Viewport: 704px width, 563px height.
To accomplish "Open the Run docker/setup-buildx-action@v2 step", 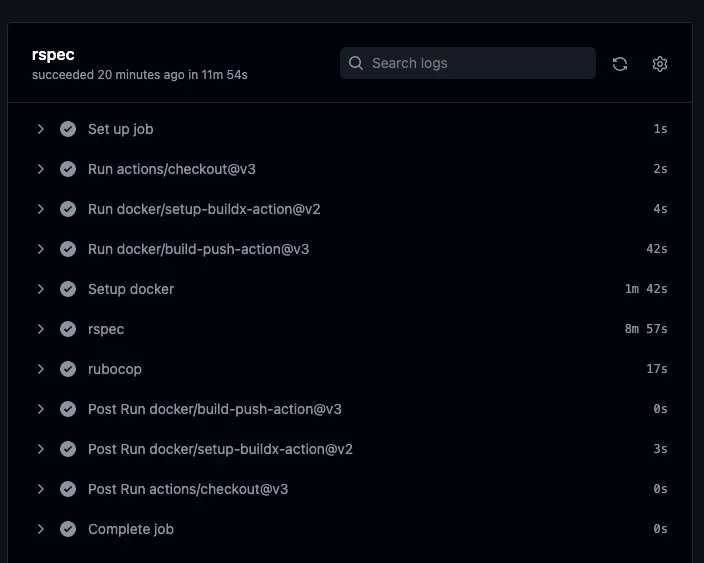I will pos(204,209).
